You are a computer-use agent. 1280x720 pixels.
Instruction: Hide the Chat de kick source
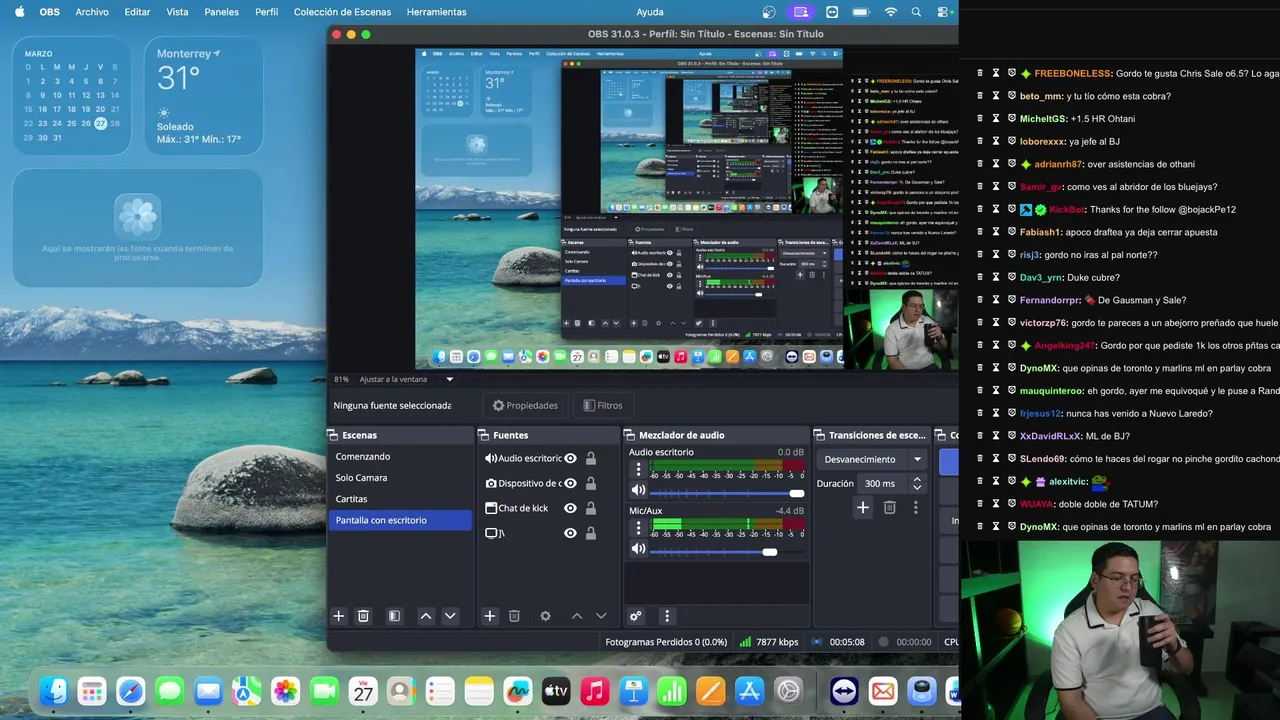click(570, 508)
